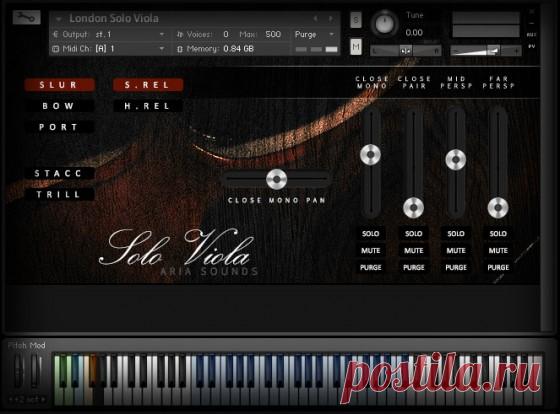Click the +2 oct keyboard octave control
The width and height of the screenshot is (560, 414).
(x=28, y=399)
